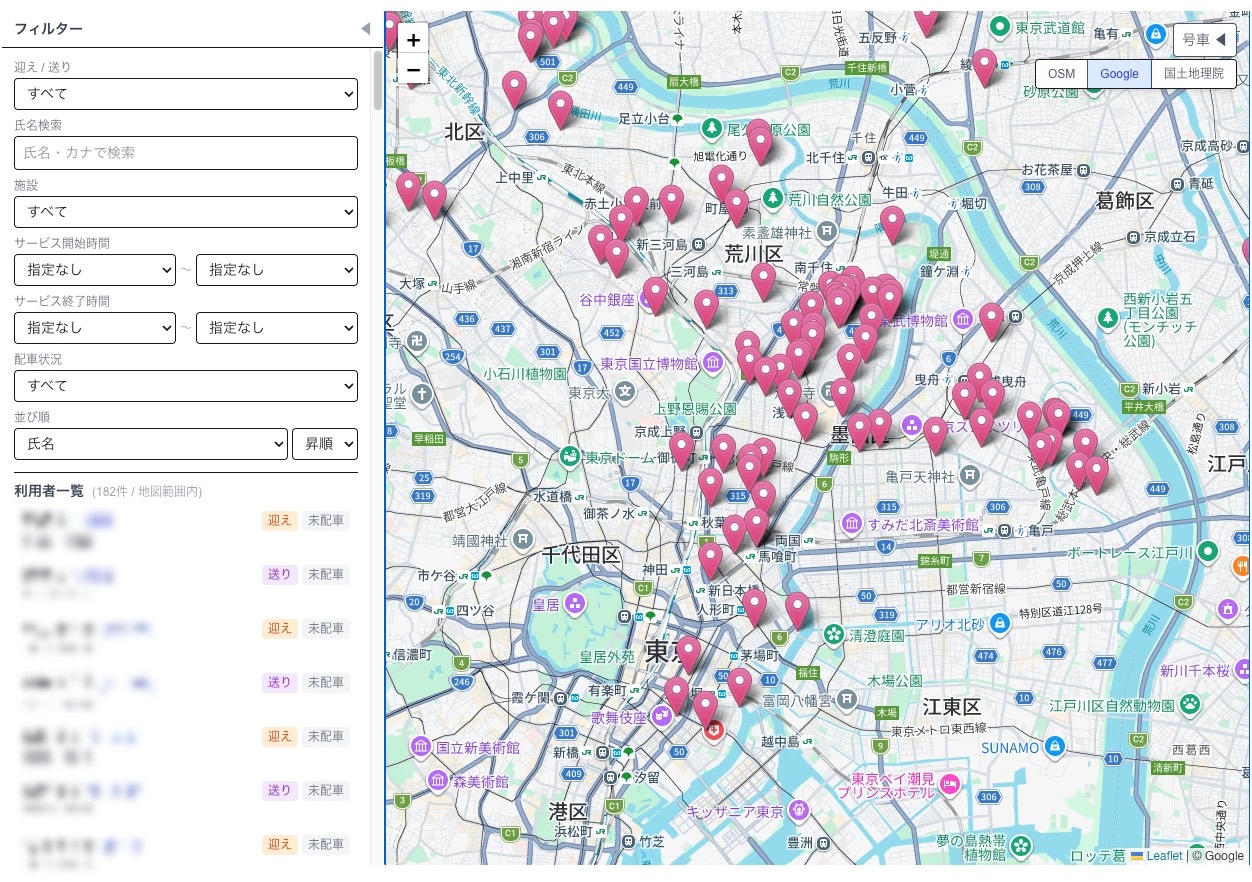Click the 清澄庭園 garden icon
The image size is (1252, 882).
(x=834, y=634)
